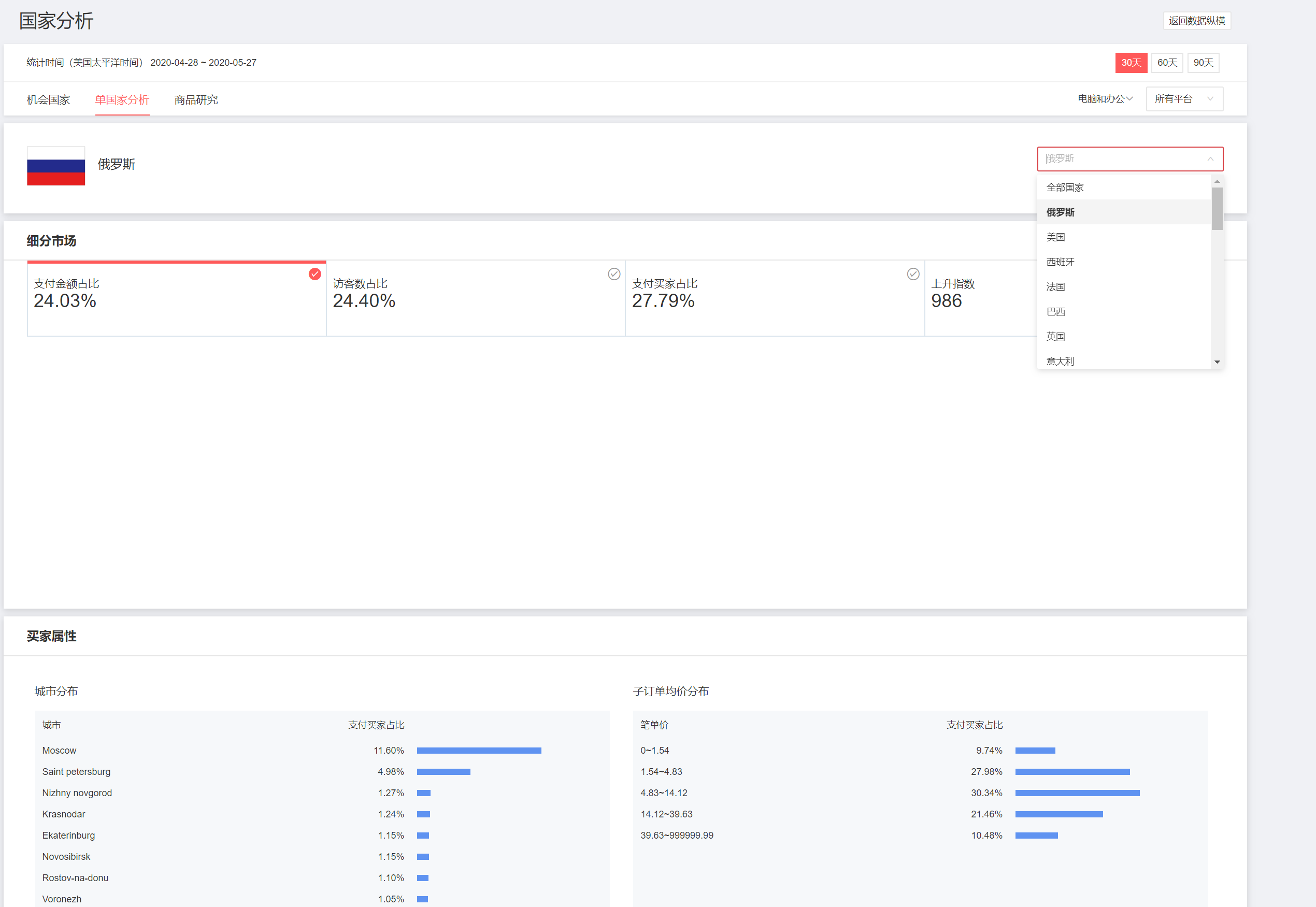Click the Krasnodar city row
Viewport: 1316px width, 907px height.
322,814
